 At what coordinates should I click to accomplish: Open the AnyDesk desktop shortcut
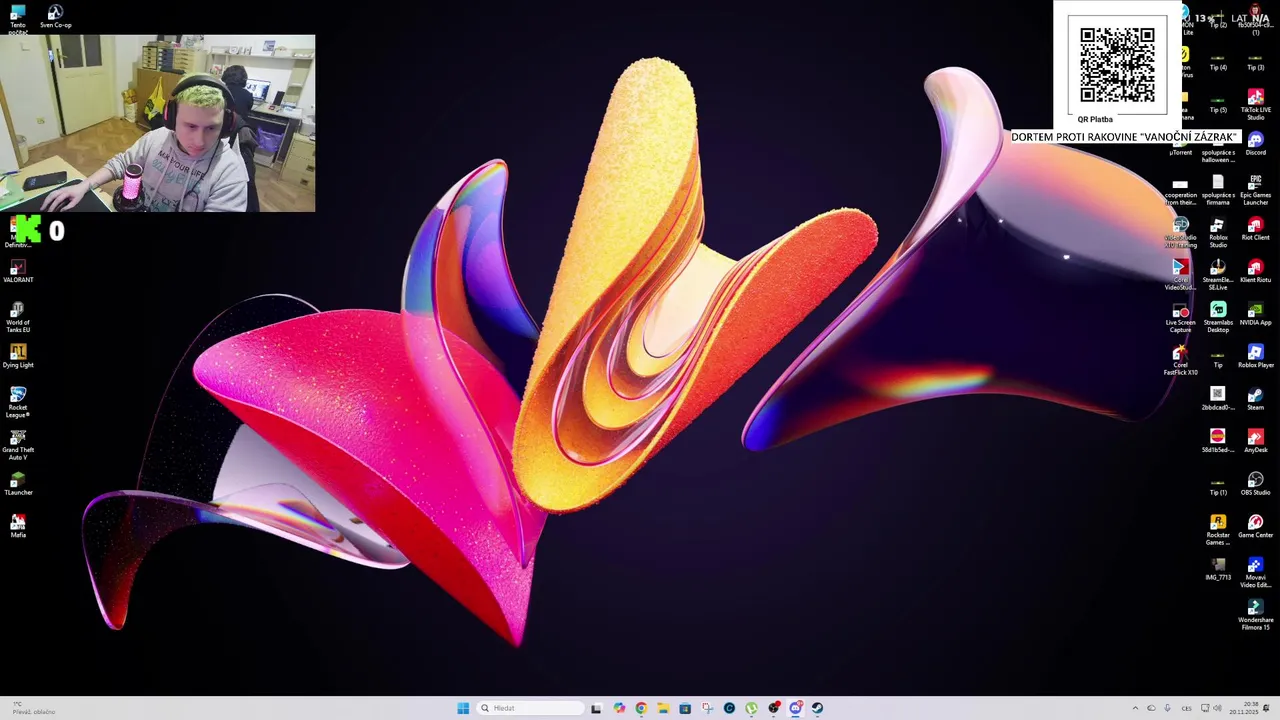[1255, 441]
